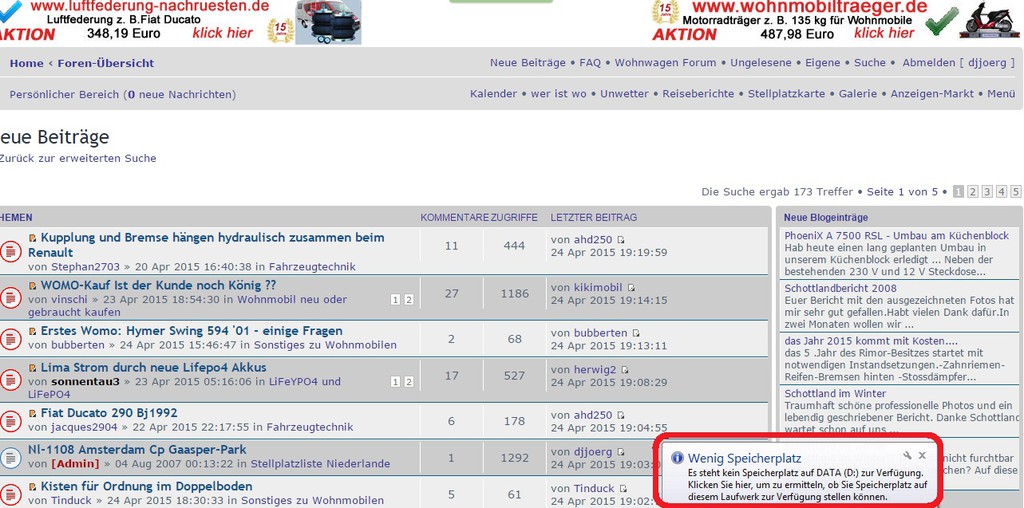Dismiss the Wenig Speicherplatz notification

tap(922, 456)
